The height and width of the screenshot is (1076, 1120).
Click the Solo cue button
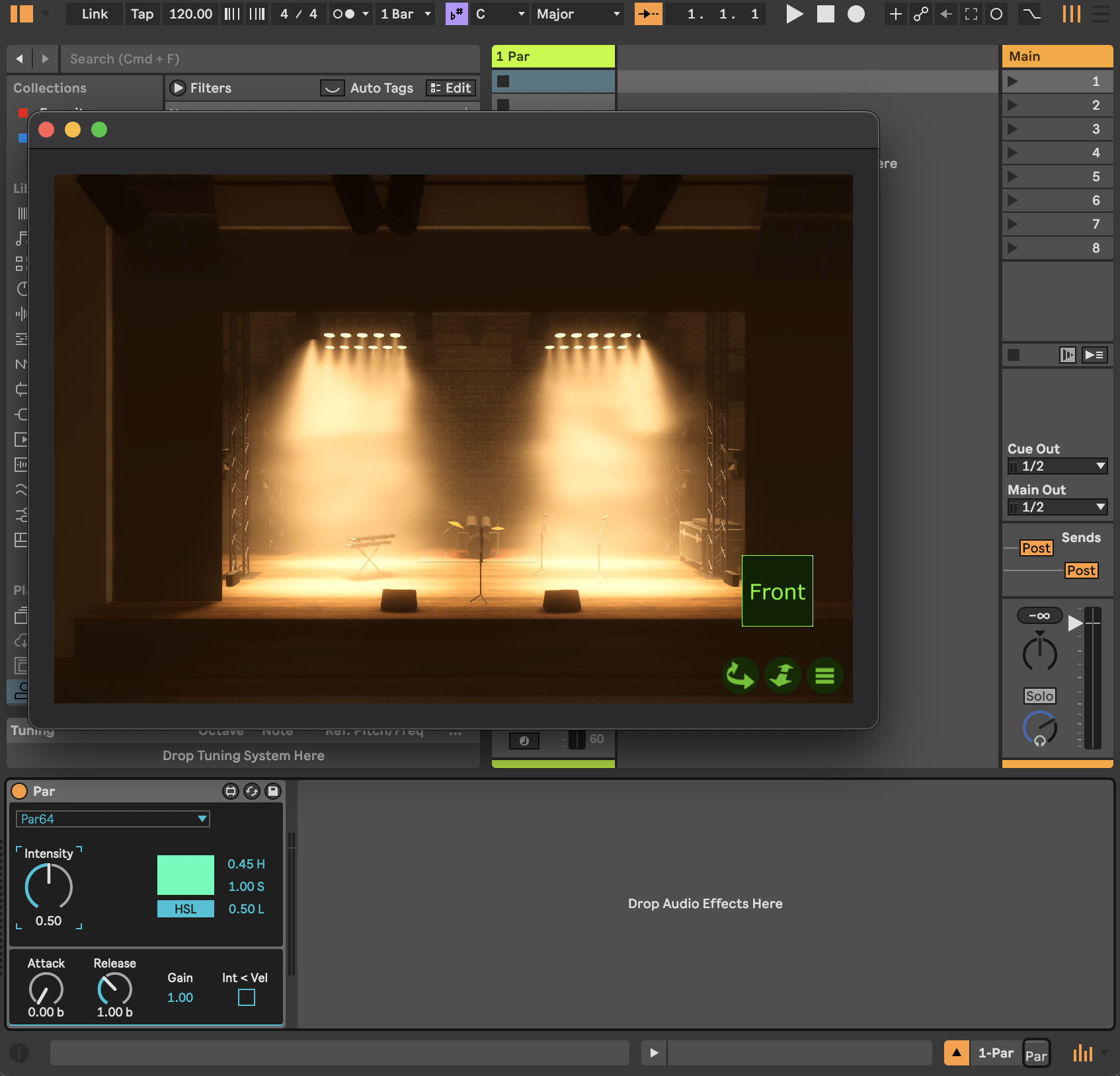pos(1039,696)
